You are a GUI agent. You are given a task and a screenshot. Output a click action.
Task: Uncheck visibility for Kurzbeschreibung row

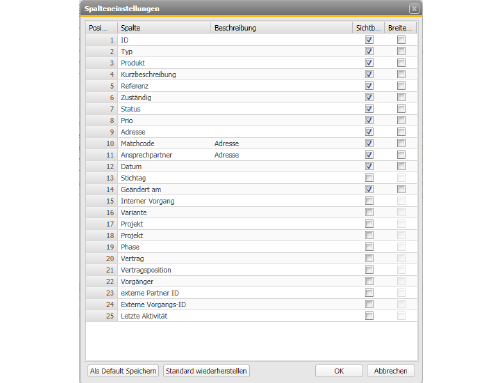click(x=369, y=74)
